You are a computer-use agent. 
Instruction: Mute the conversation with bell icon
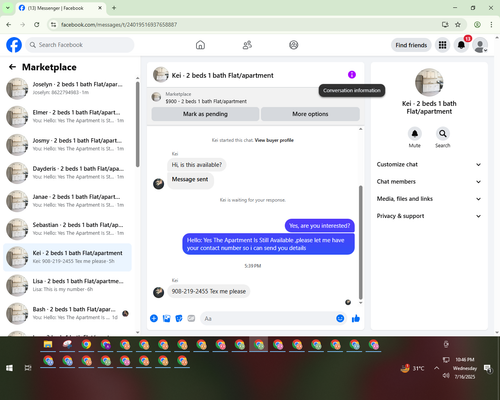(x=415, y=134)
